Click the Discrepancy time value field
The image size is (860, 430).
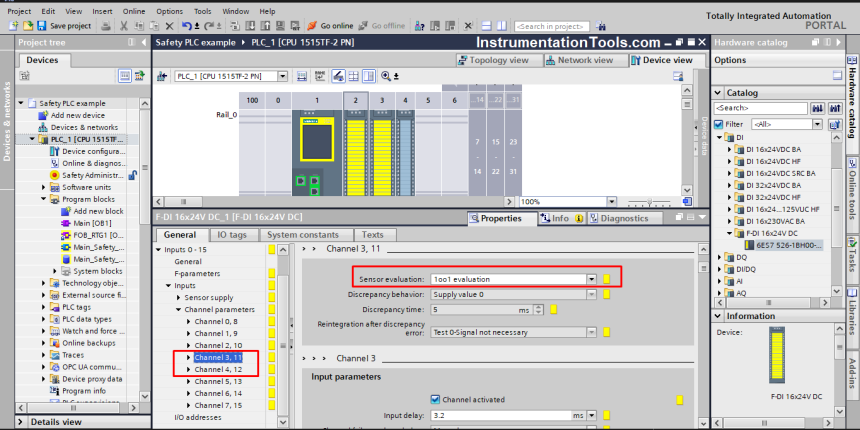(x=481, y=310)
